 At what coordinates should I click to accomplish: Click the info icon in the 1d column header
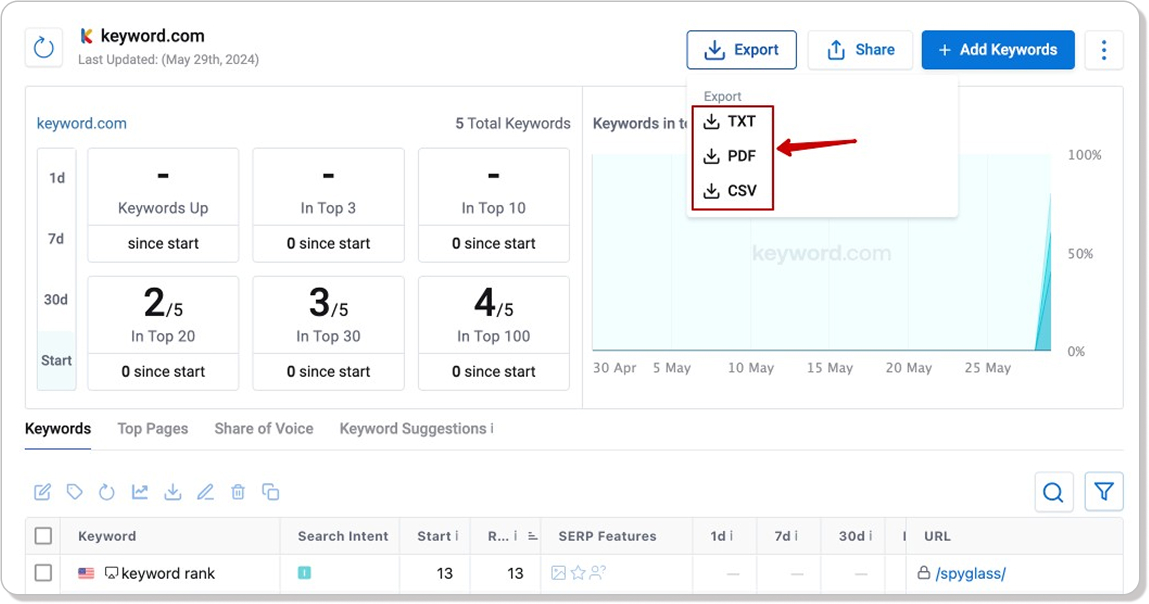(x=731, y=536)
